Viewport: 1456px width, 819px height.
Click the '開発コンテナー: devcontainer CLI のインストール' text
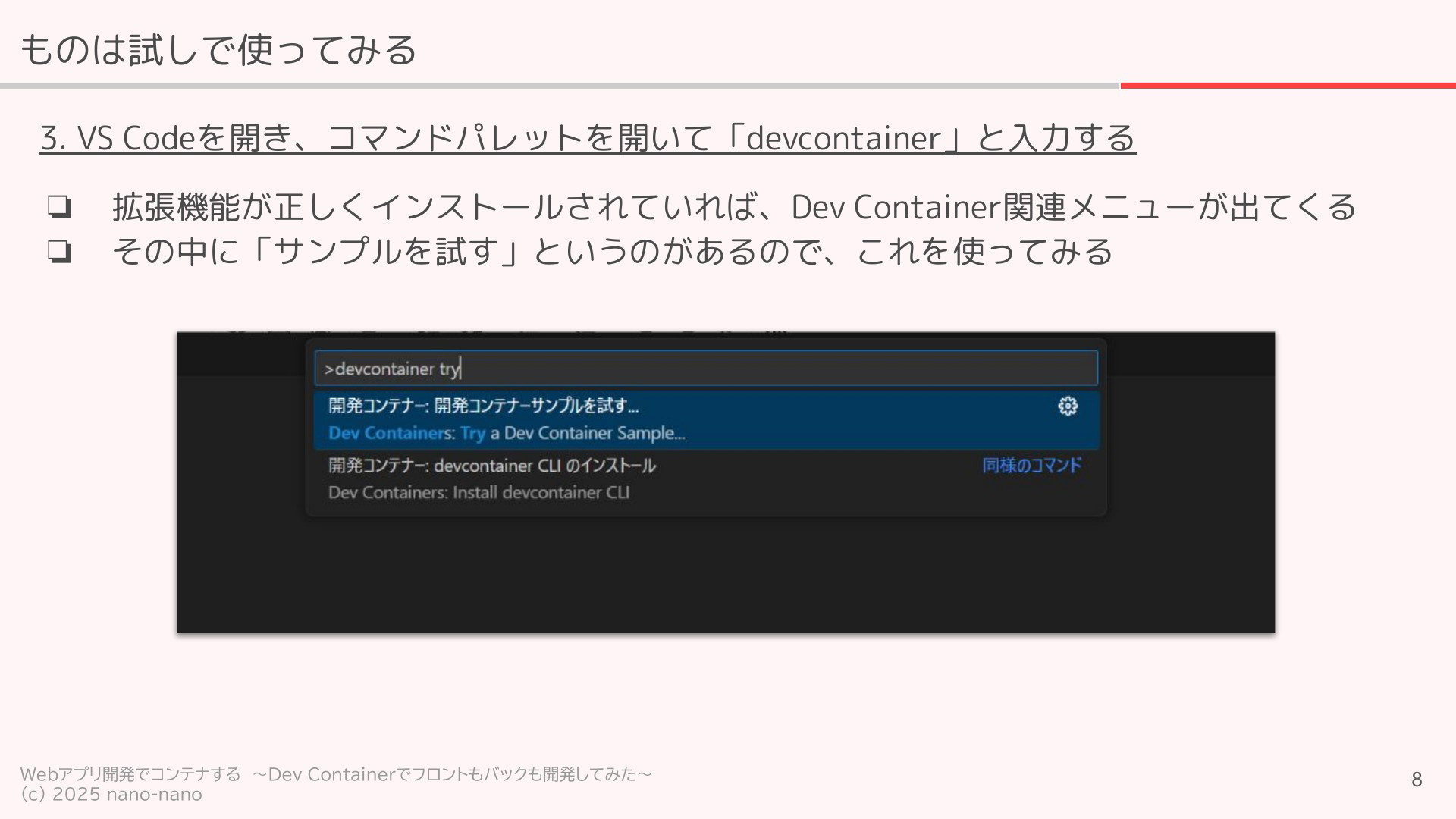(491, 465)
